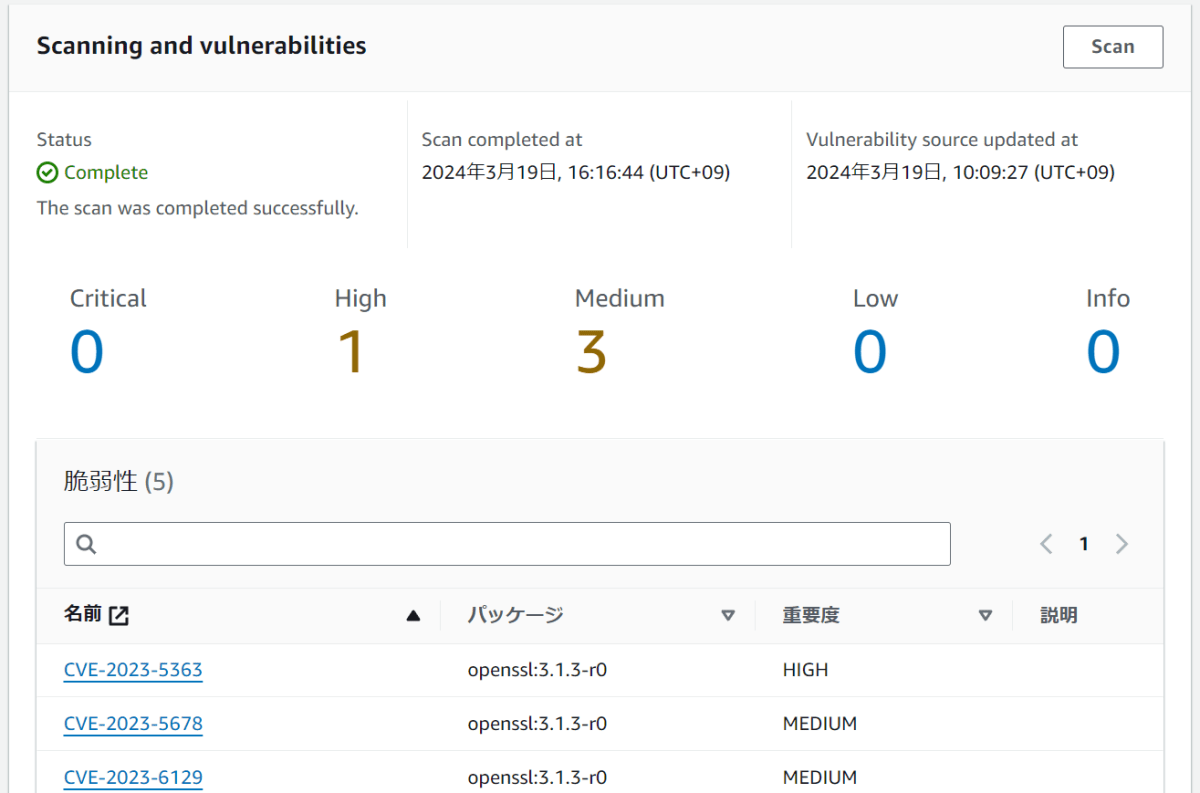Go to previous page with left chevron

click(1046, 544)
